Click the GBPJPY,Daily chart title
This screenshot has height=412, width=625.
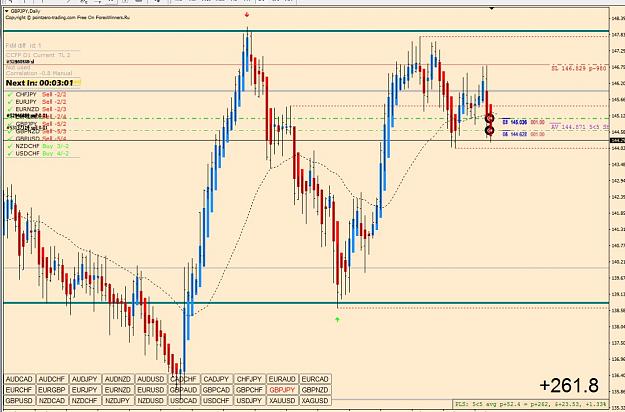(x=25, y=11)
